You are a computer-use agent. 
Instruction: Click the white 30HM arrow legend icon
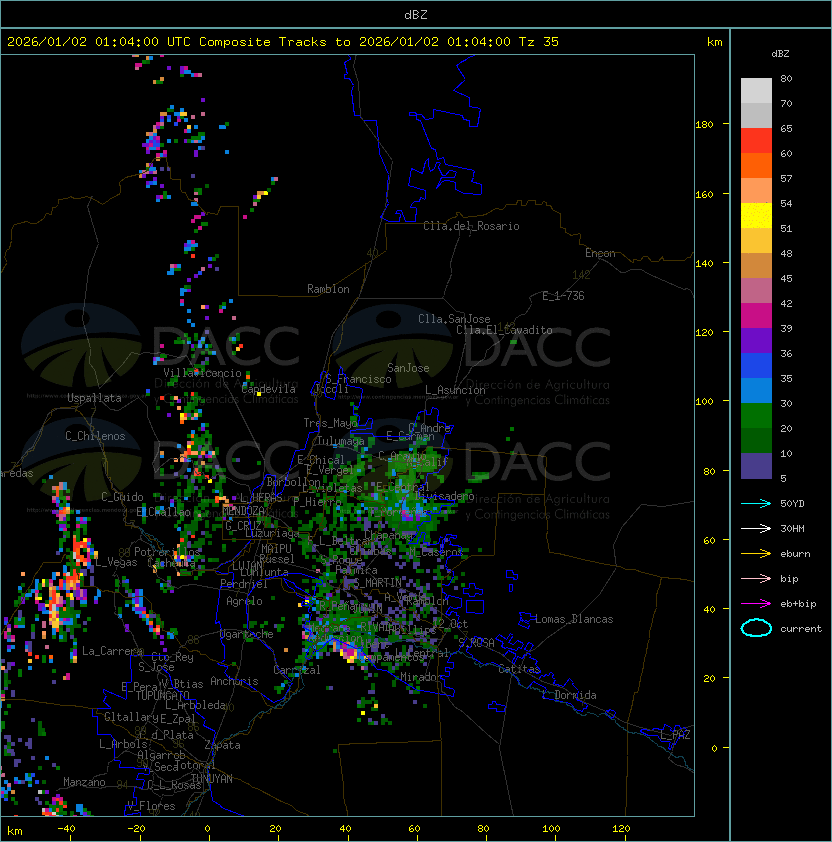click(756, 528)
